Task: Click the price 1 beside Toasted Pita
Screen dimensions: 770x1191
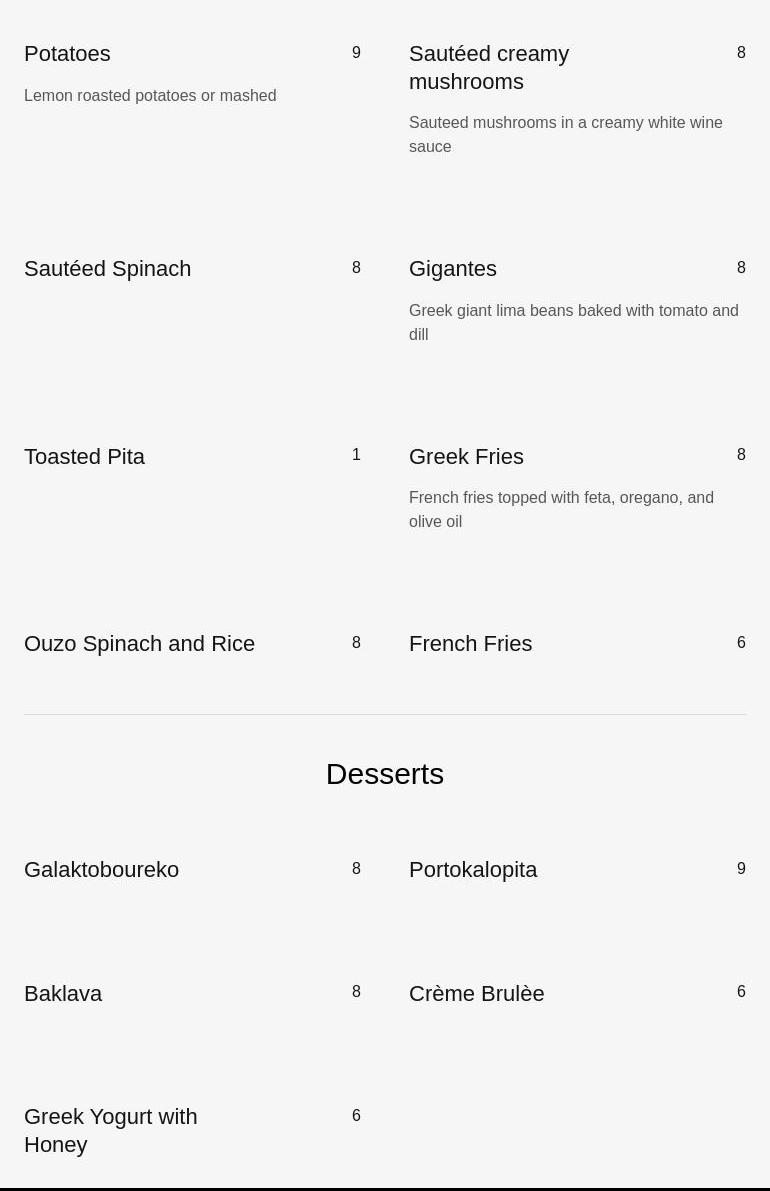Action: point(356,455)
